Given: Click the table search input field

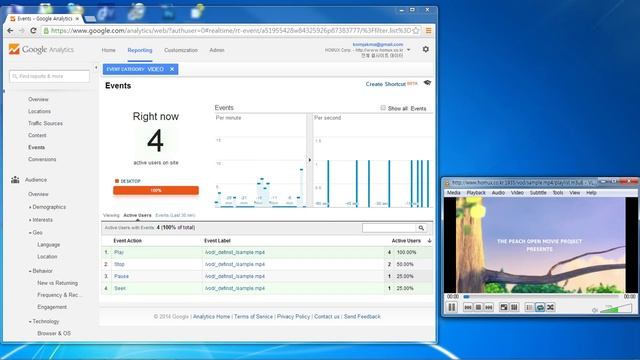Looking at the screenshot, I should [x=389, y=228].
